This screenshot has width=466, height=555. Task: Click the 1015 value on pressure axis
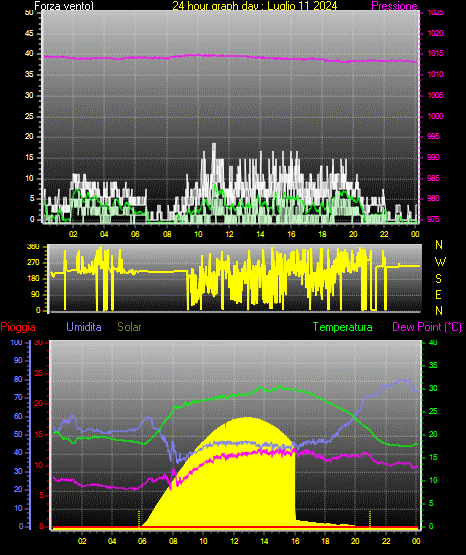(x=435, y=53)
